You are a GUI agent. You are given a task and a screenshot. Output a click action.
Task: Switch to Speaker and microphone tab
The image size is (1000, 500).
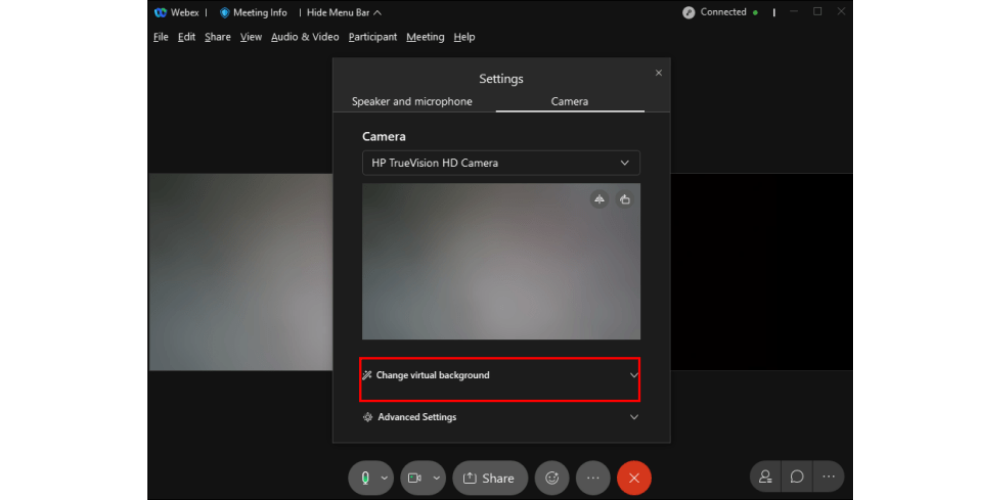(x=412, y=101)
